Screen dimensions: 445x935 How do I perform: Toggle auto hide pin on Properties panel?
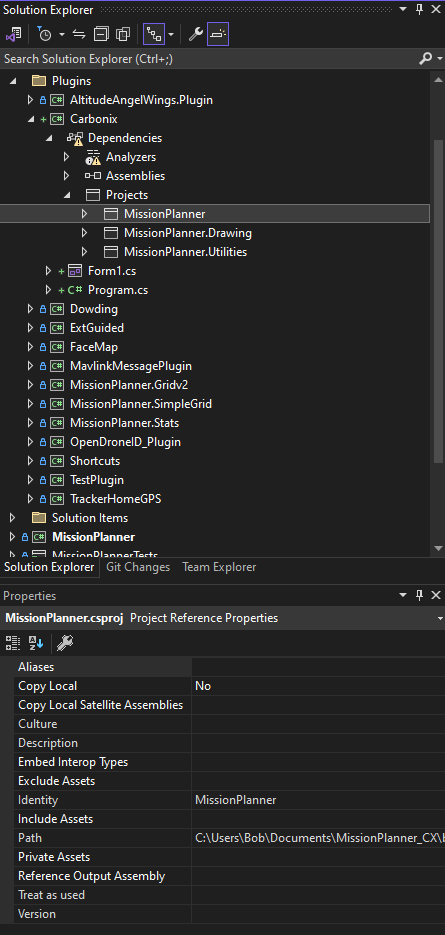coord(419,595)
